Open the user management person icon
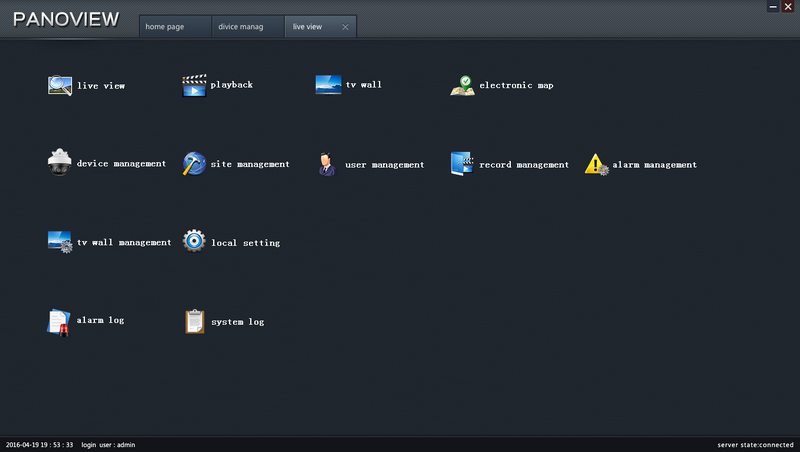 coord(327,164)
